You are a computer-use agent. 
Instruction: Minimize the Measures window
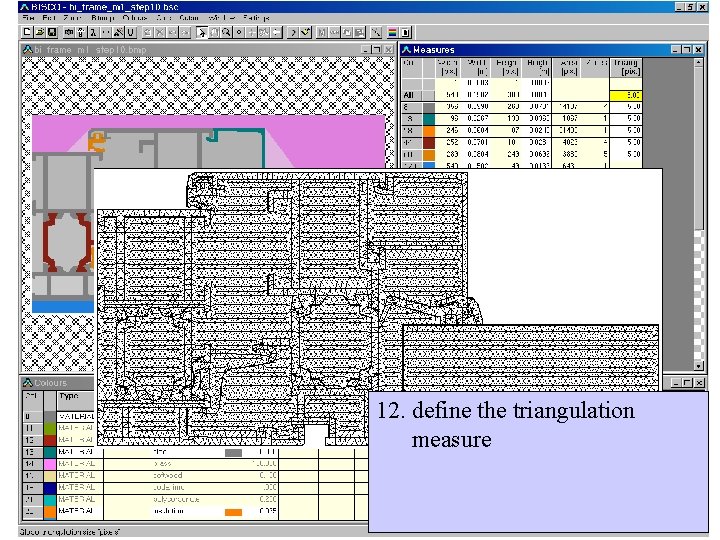(x=675, y=50)
